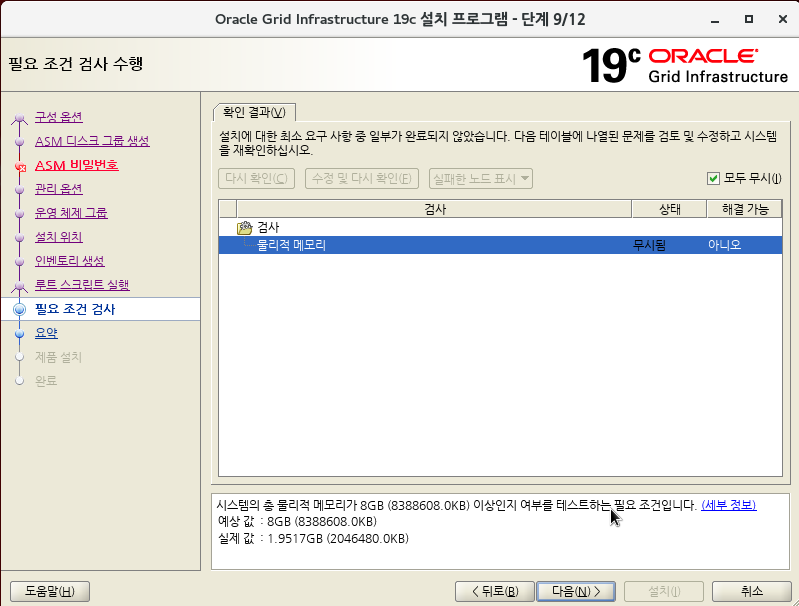
Task: Toggle the 모두 무시 checkbox
Action: click(x=713, y=178)
